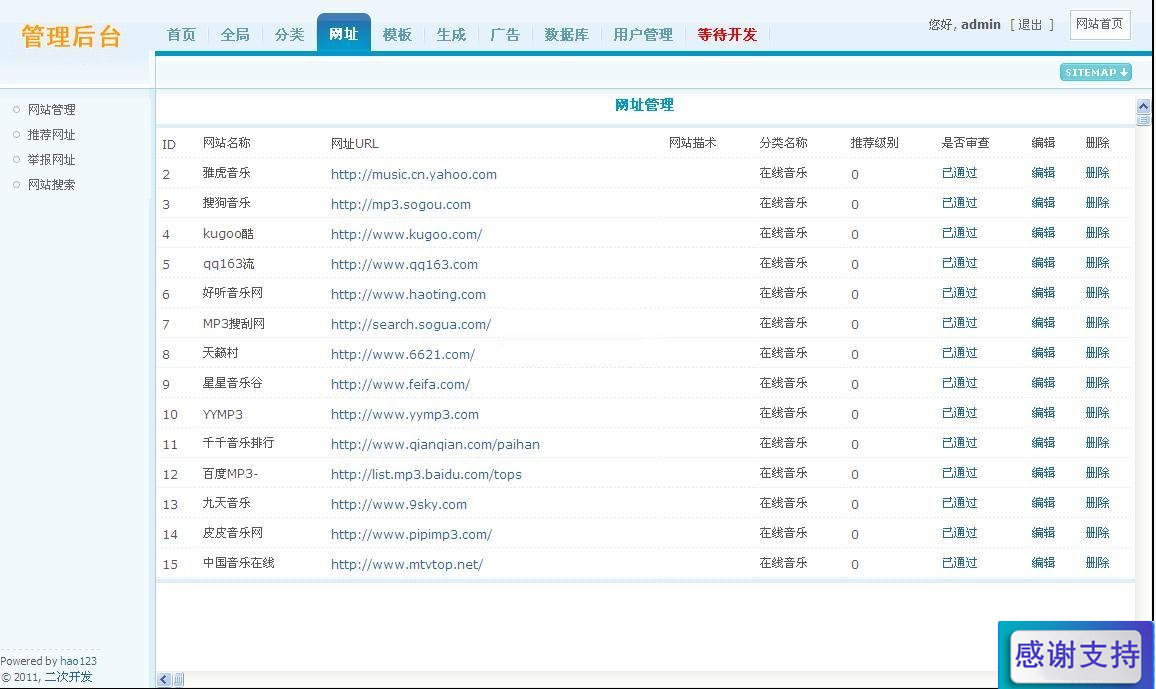The image size is (1156, 689).
Task: Delete the YYMP3 entry
Action: pyautogui.click(x=1097, y=413)
